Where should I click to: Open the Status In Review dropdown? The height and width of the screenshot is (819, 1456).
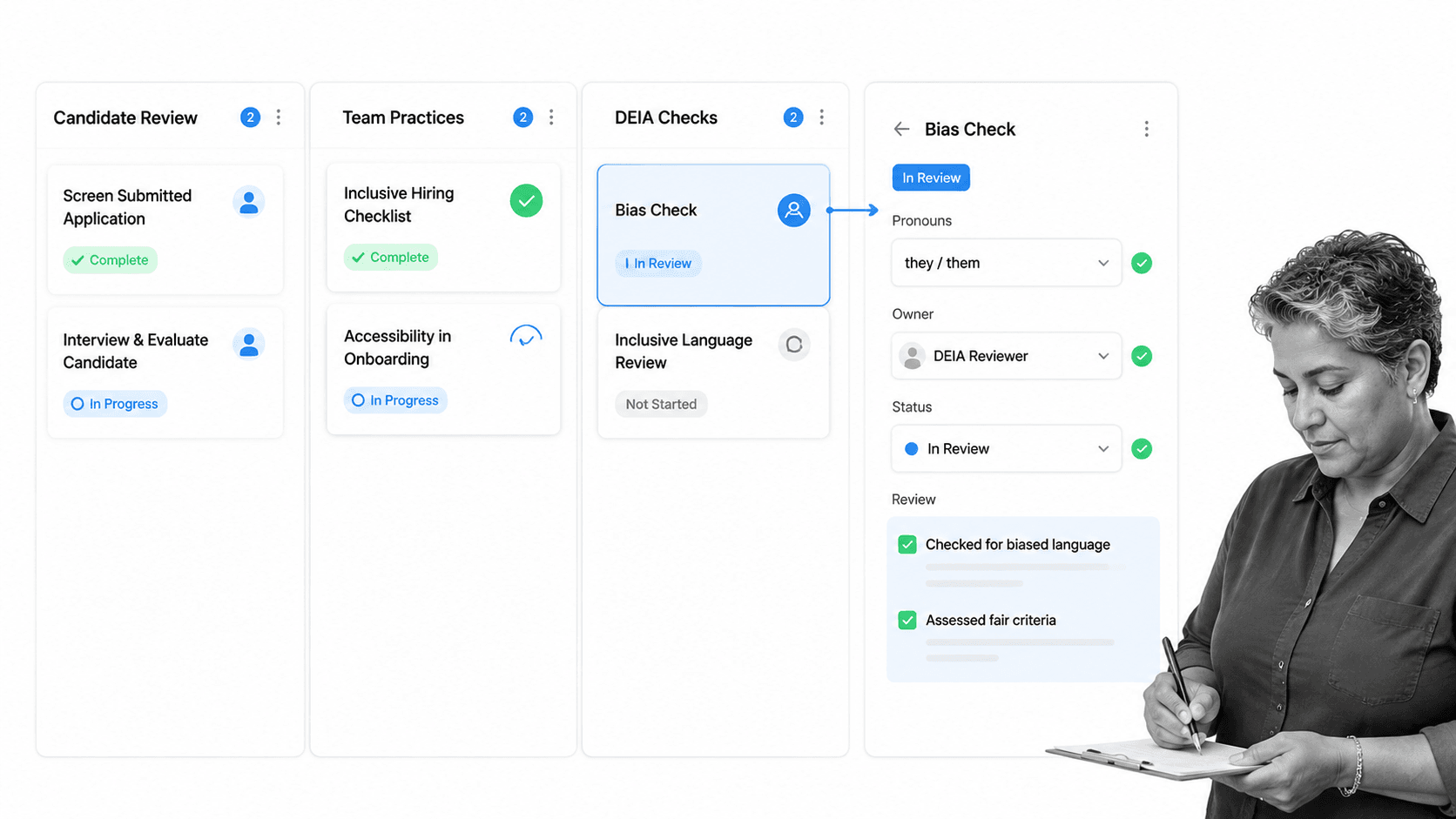tap(1006, 449)
